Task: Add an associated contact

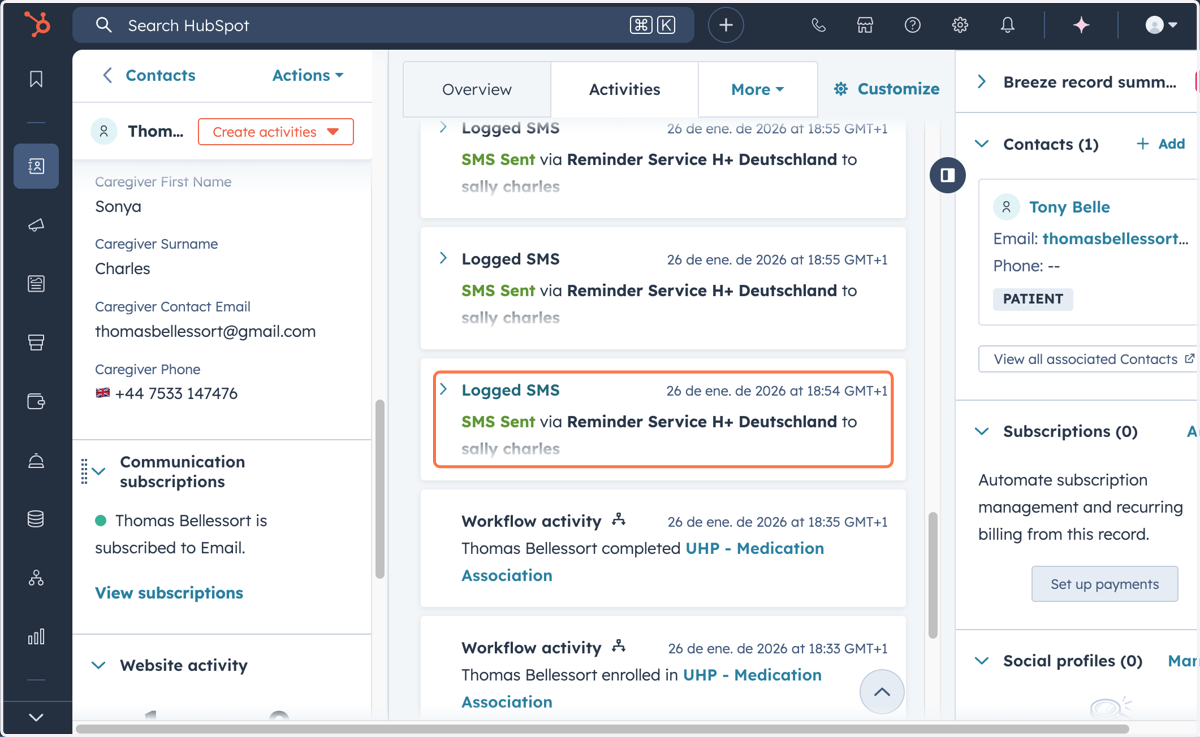Action: tap(1160, 144)
